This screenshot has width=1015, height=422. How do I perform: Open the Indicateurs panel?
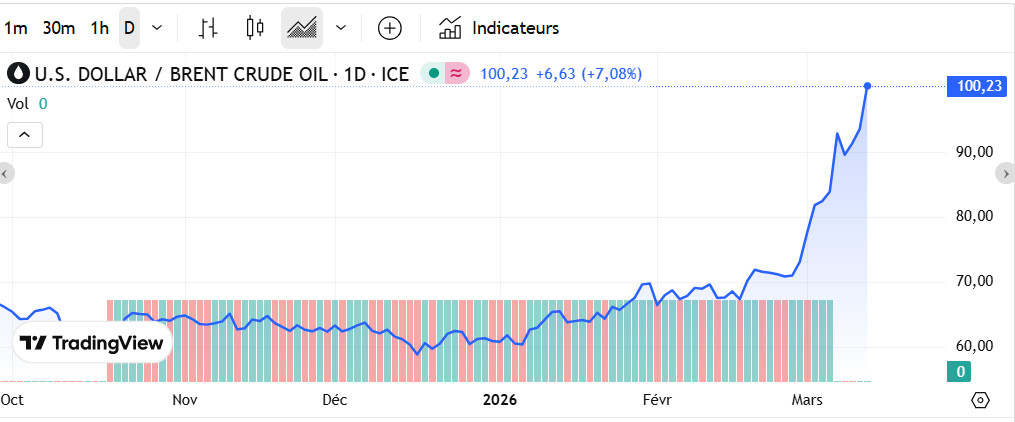coord(499,28)
